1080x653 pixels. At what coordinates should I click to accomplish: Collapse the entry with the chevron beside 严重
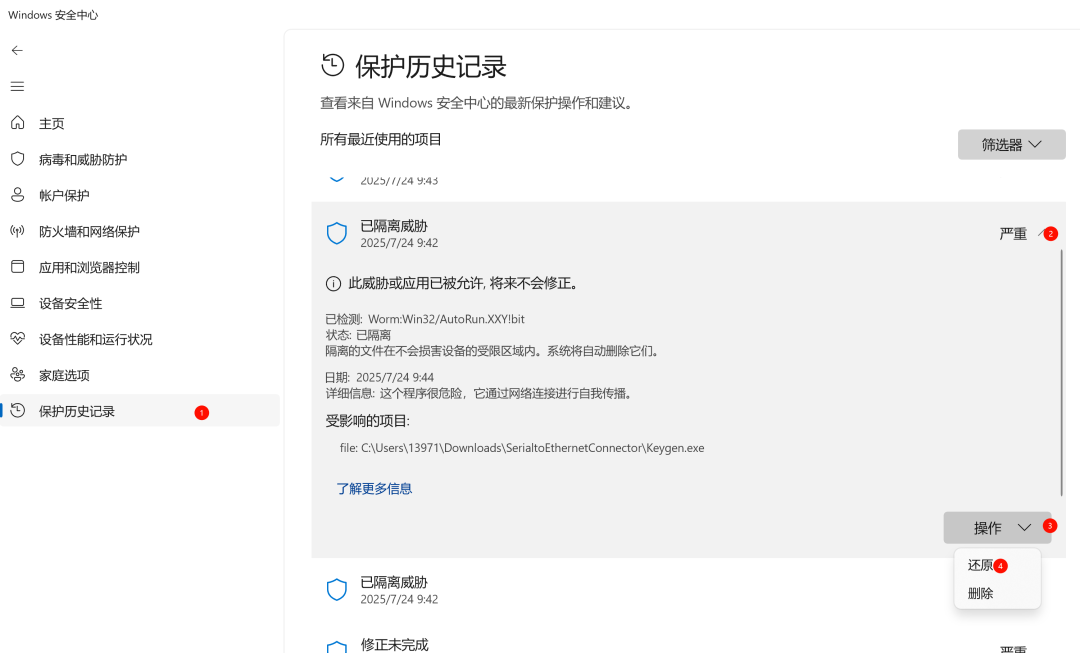(x=1042, y=234)
